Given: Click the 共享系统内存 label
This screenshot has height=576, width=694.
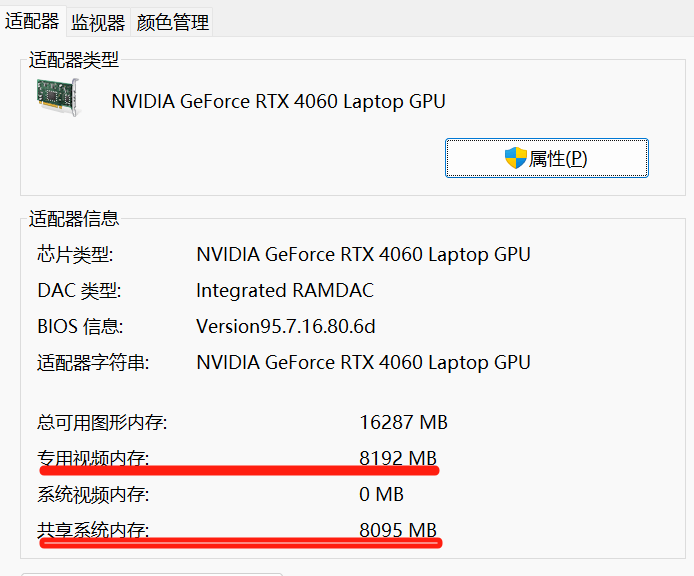Looking at the screenshot, I should click(x=93, y=530).
